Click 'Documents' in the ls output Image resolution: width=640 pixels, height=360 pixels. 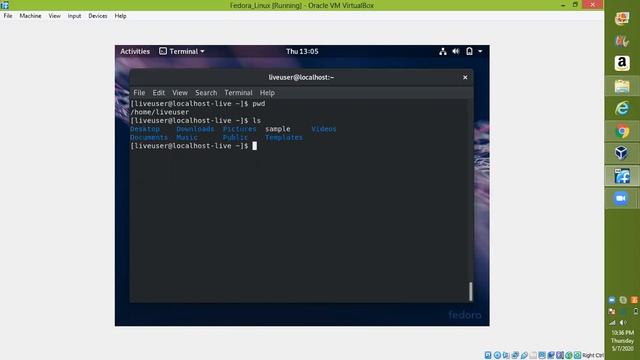tap(149, 138)
